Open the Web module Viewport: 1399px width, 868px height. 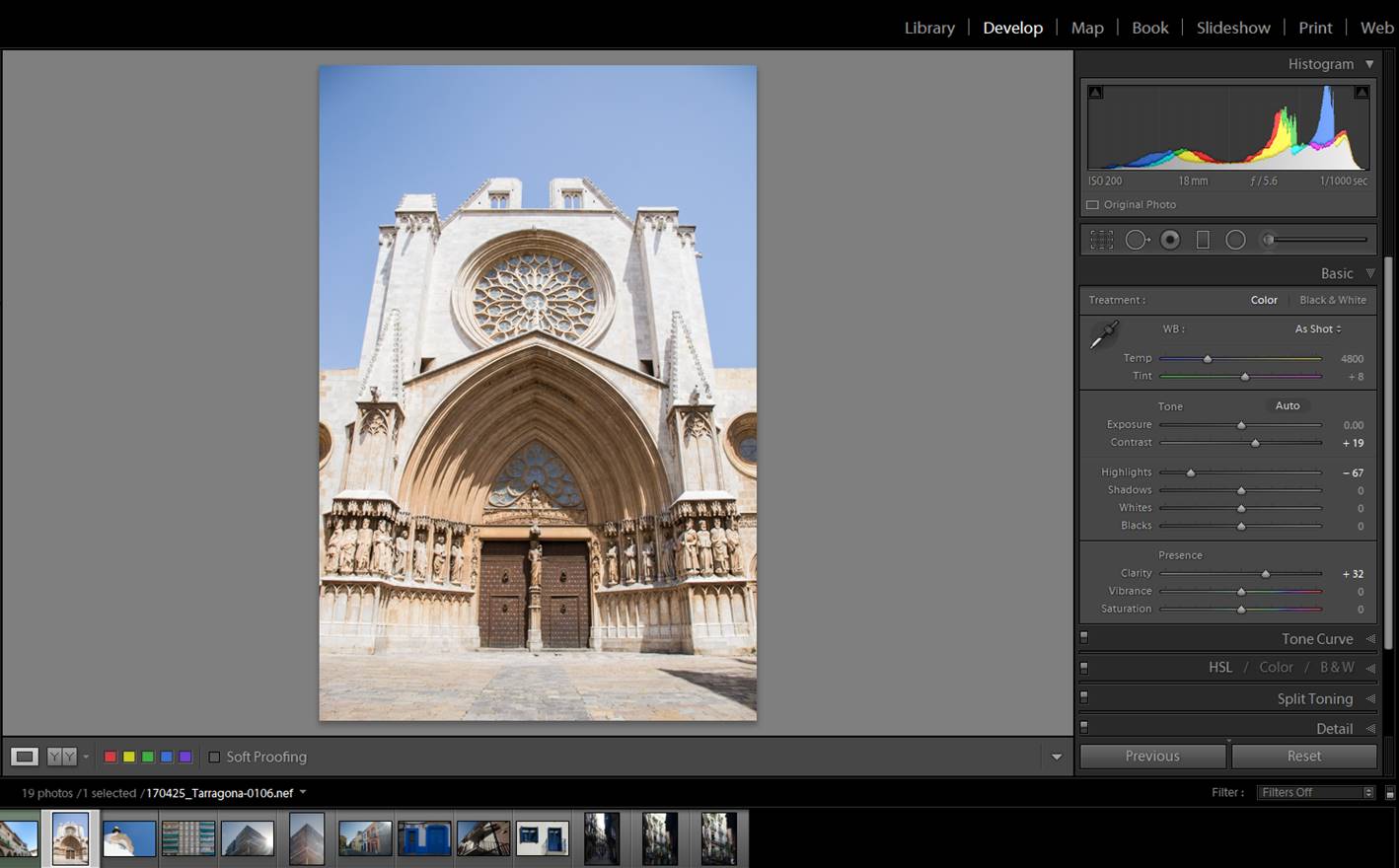[1377, 28]
